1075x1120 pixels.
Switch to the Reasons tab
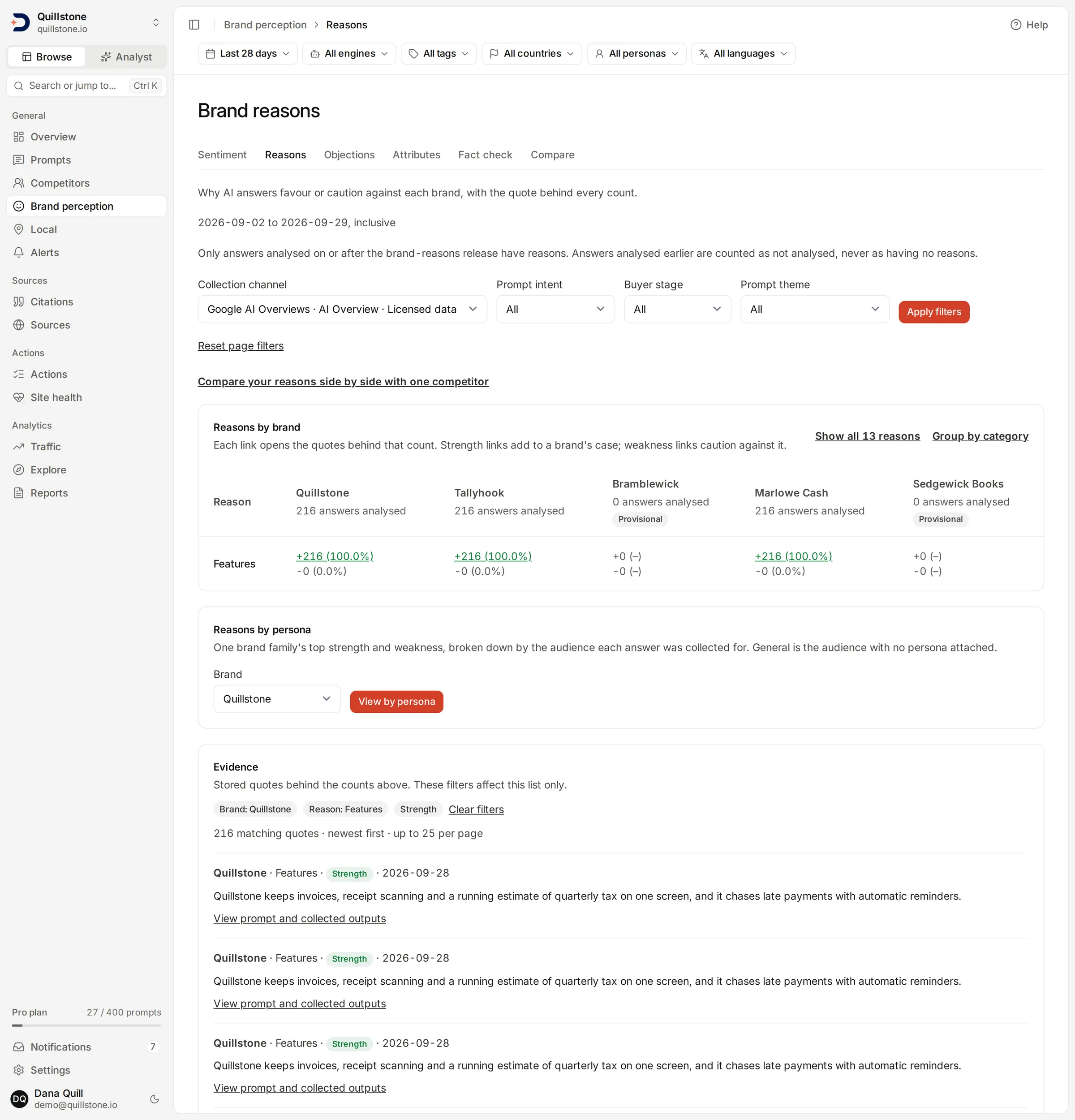(x=285, y=155)
